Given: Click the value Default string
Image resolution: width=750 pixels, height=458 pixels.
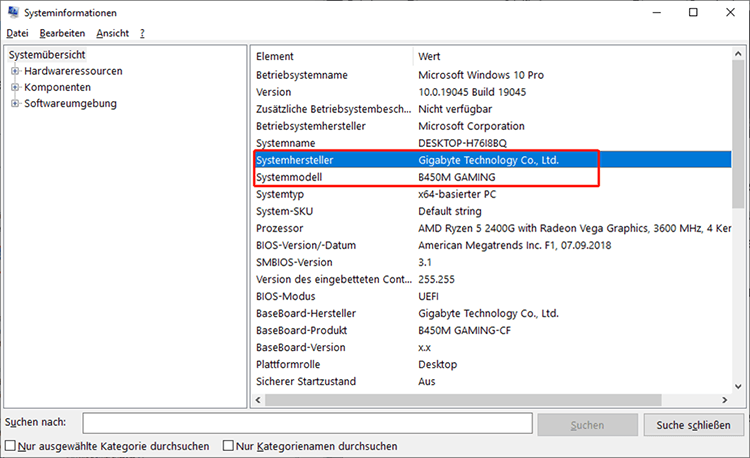Looking at the screenshot, I should pyautogui.click(x=450, y=211).
